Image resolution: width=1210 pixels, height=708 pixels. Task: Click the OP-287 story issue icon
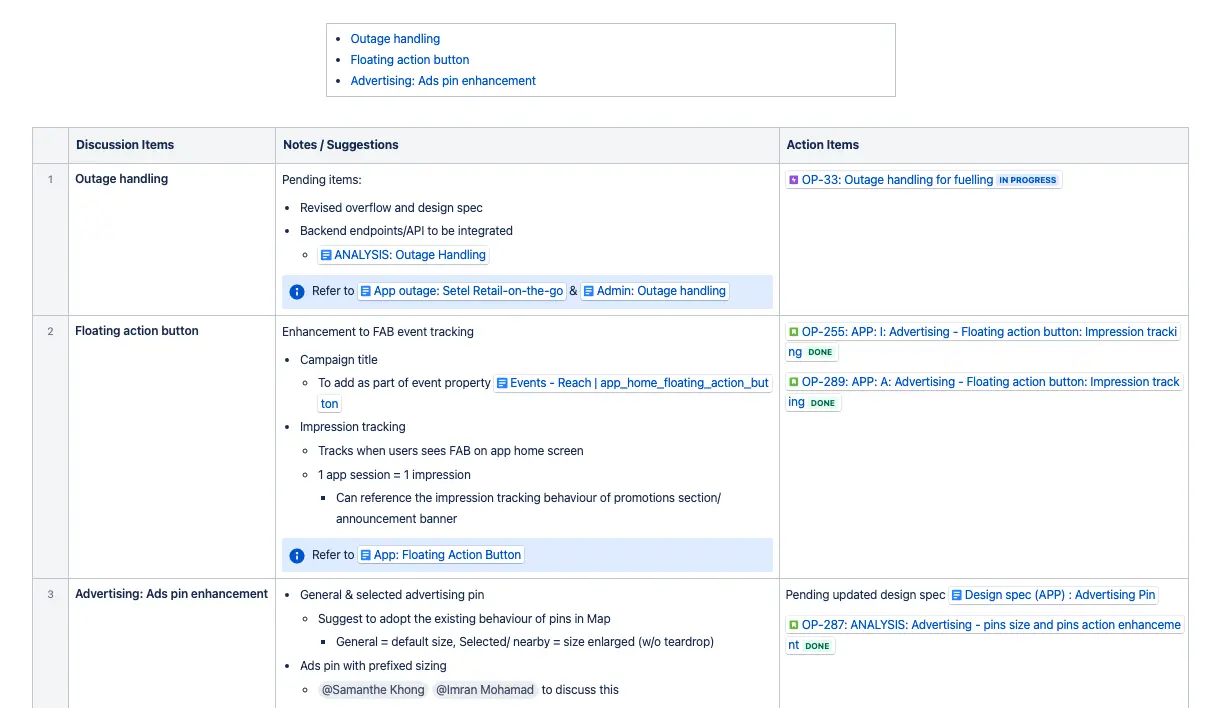click(x=794, y=625)
